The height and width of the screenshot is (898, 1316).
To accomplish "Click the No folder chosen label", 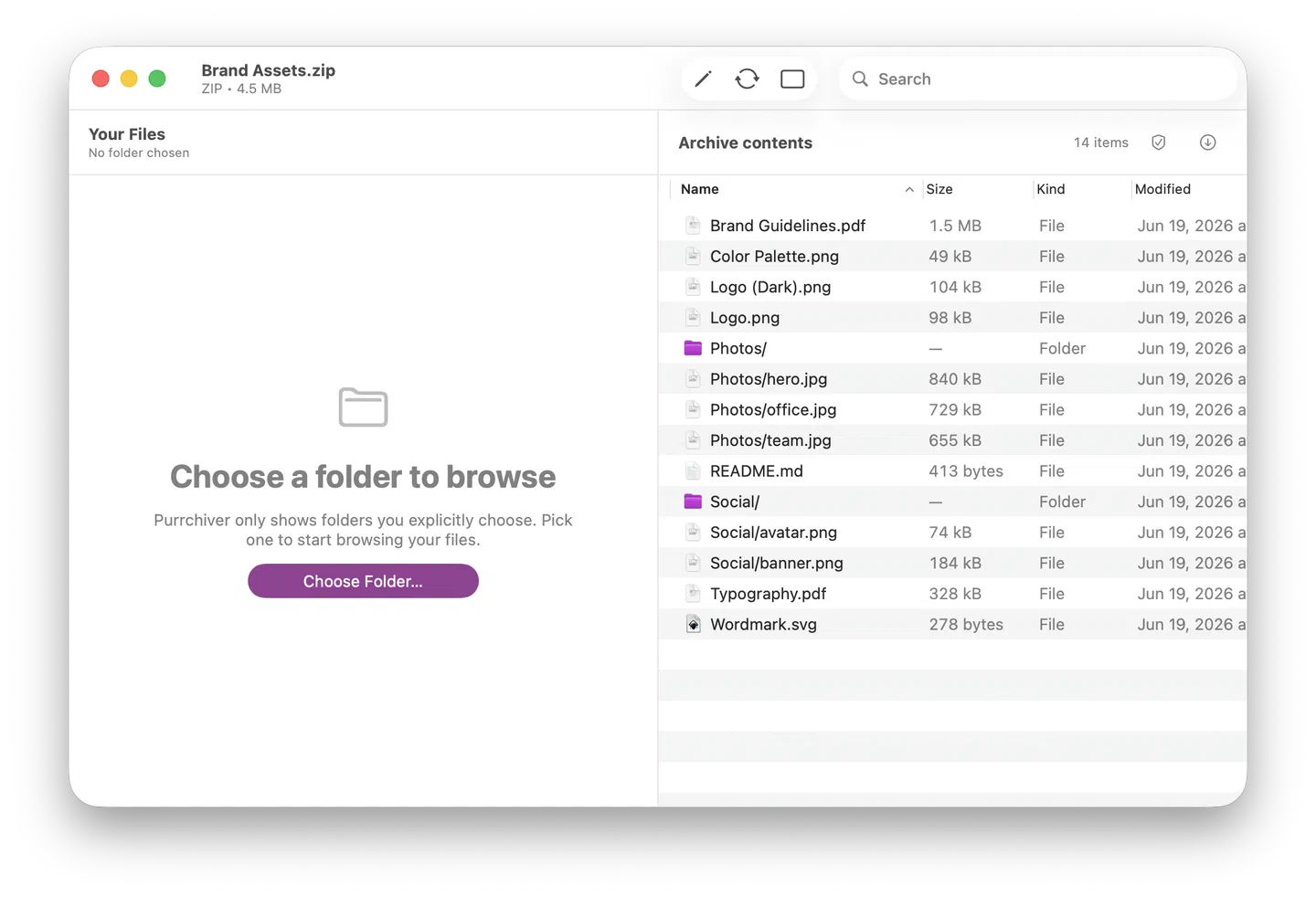I will pyautogui.click(x=139, y=153).
